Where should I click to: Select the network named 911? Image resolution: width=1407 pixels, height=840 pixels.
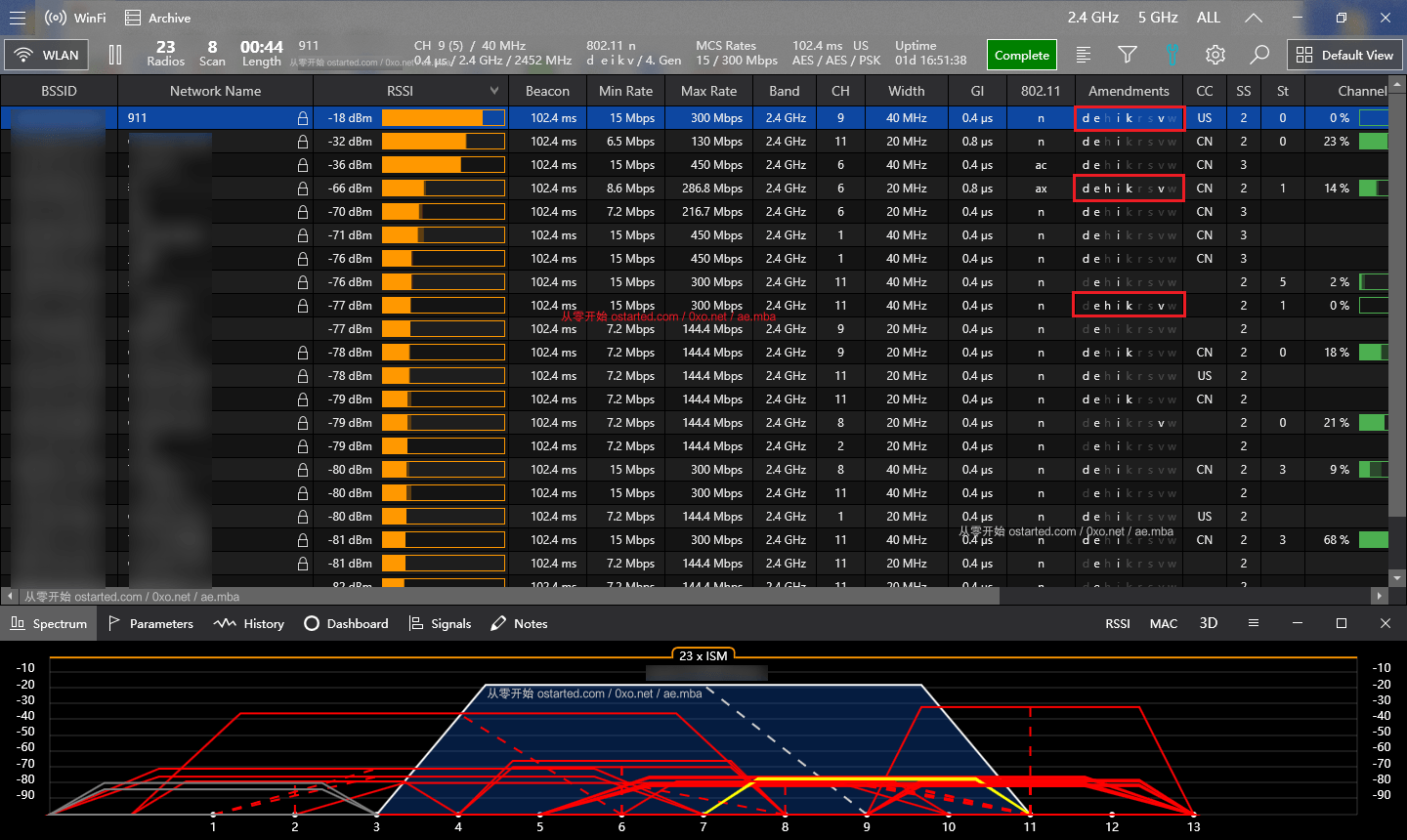point(137,118)
